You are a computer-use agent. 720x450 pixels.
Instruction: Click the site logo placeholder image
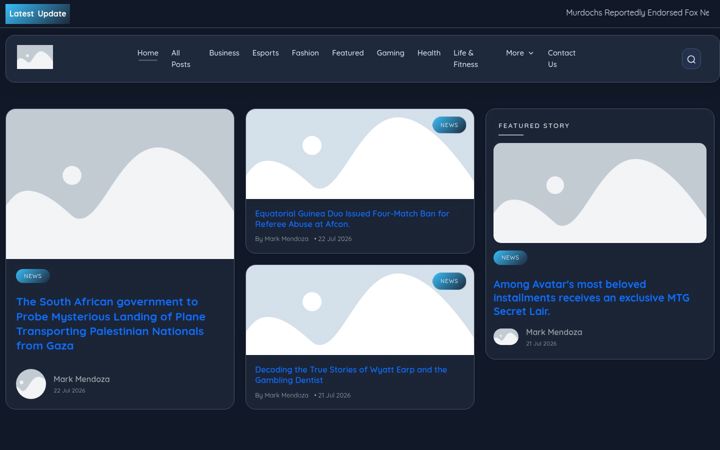[x=35, y=57]
